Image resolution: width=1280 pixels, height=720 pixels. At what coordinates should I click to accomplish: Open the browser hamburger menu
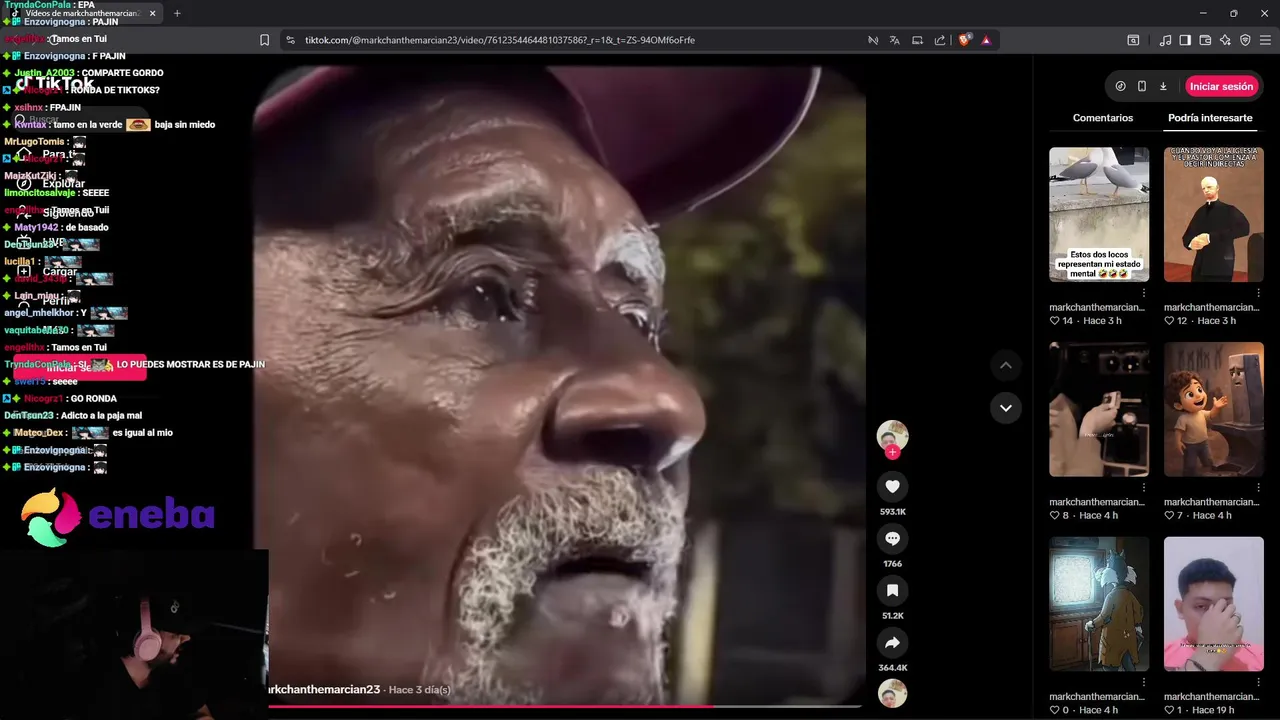click(x=1265, y=40)
